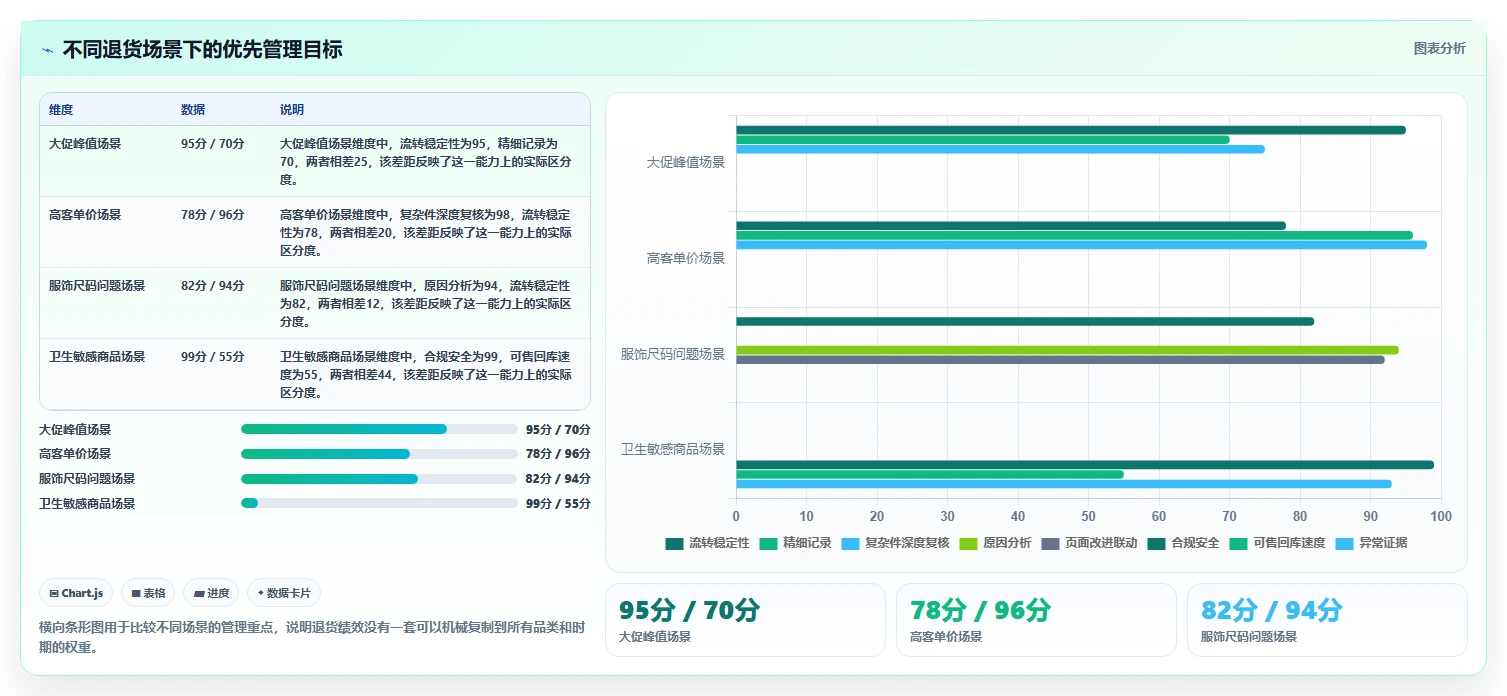Image resolution: width=1507 pixels, height=696 pixels.
Task: Click 服饰尺码问题场景 dark-green bar reaching 82
Action: coord(1025,321)
